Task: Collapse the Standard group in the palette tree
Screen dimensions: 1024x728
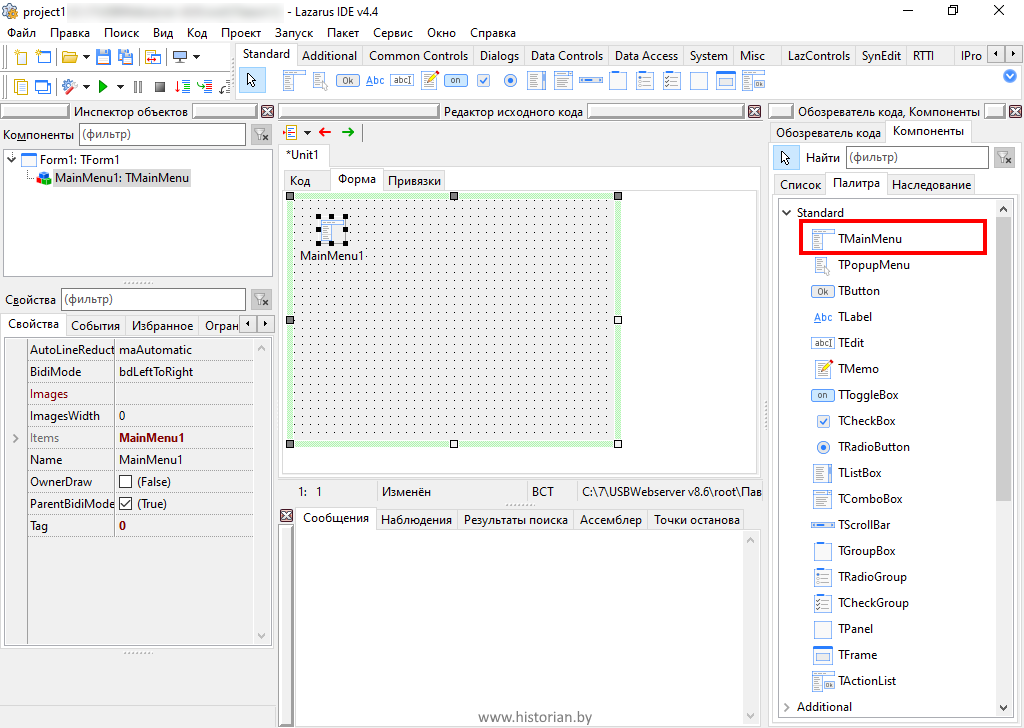Action: tap(787, 212)
